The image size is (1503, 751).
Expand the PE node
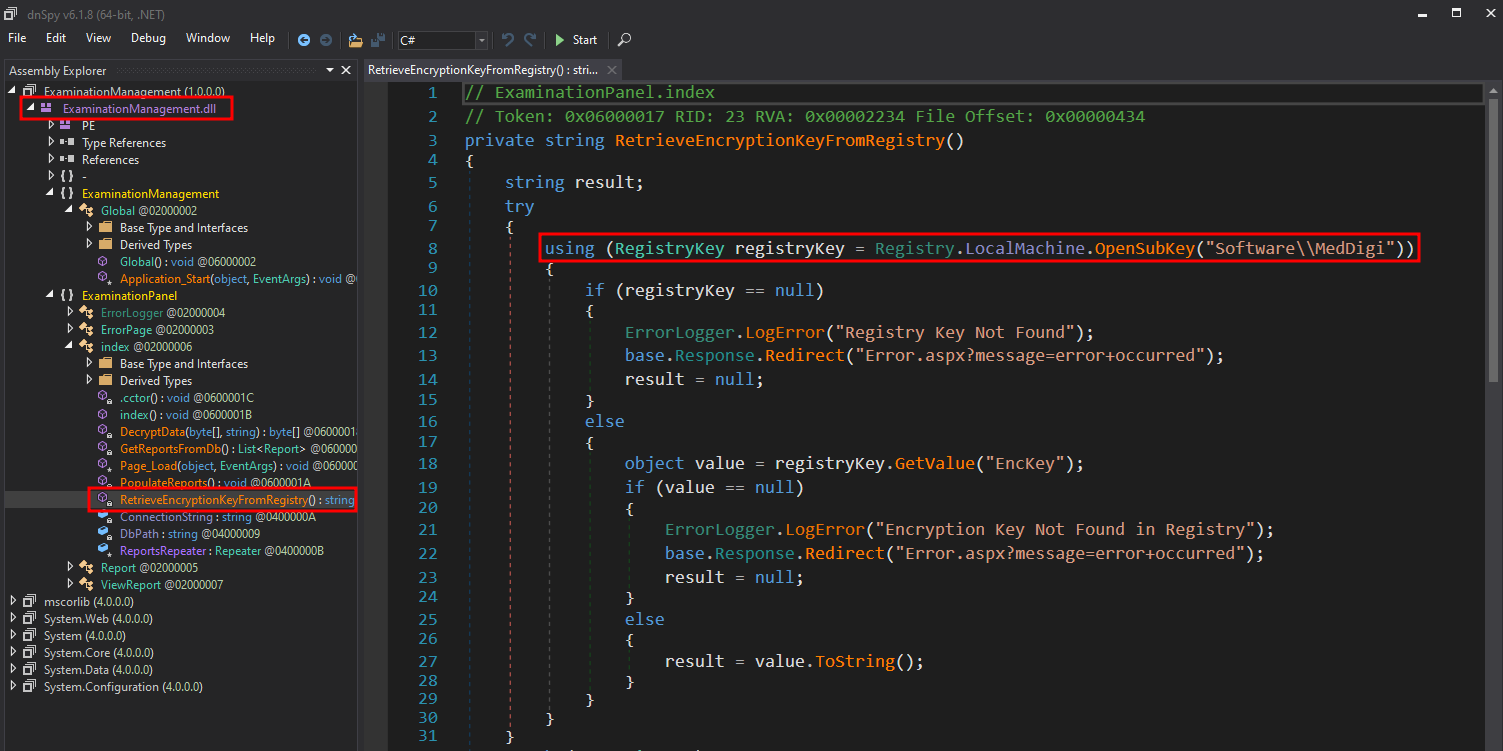click(52, 126)
